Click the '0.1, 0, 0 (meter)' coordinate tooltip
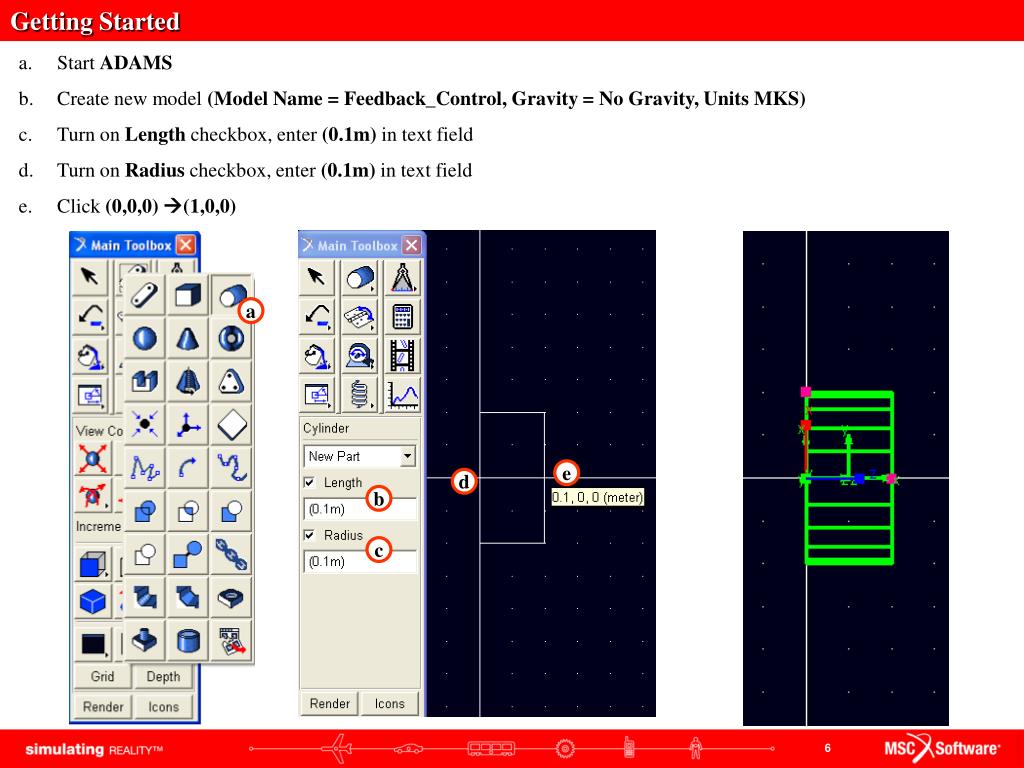This screenshot has width=1024, height=768. pyautogui.click(x=598, y=498)
